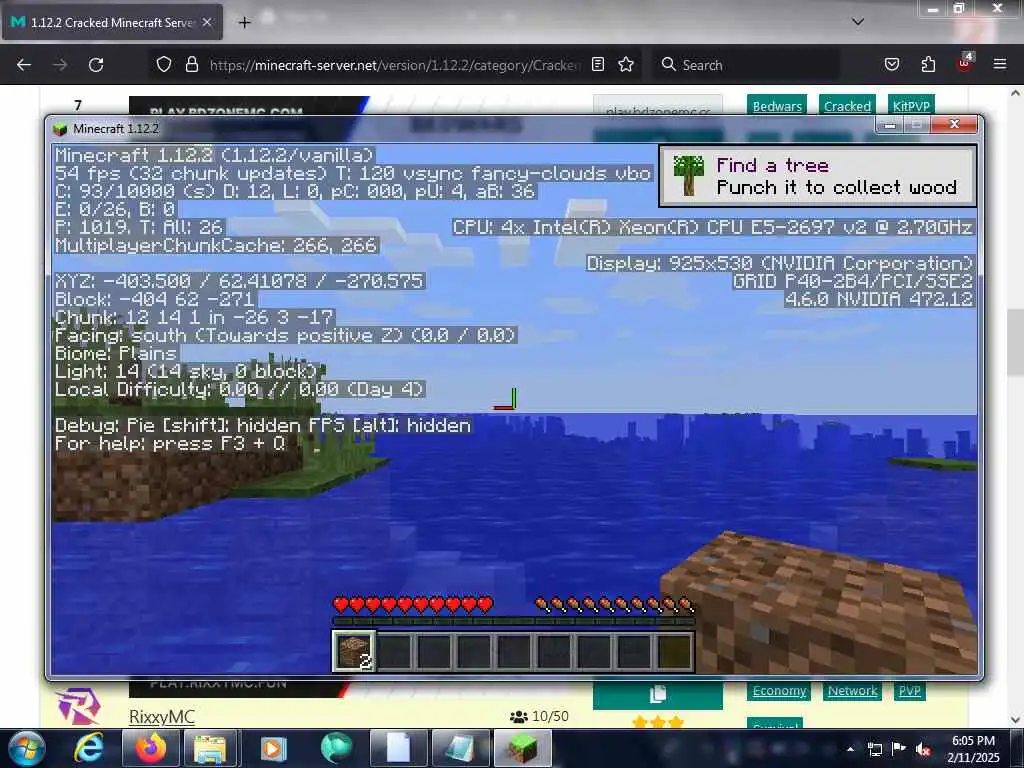Click the RixxyMC server logo

click(x=78, y=707)
